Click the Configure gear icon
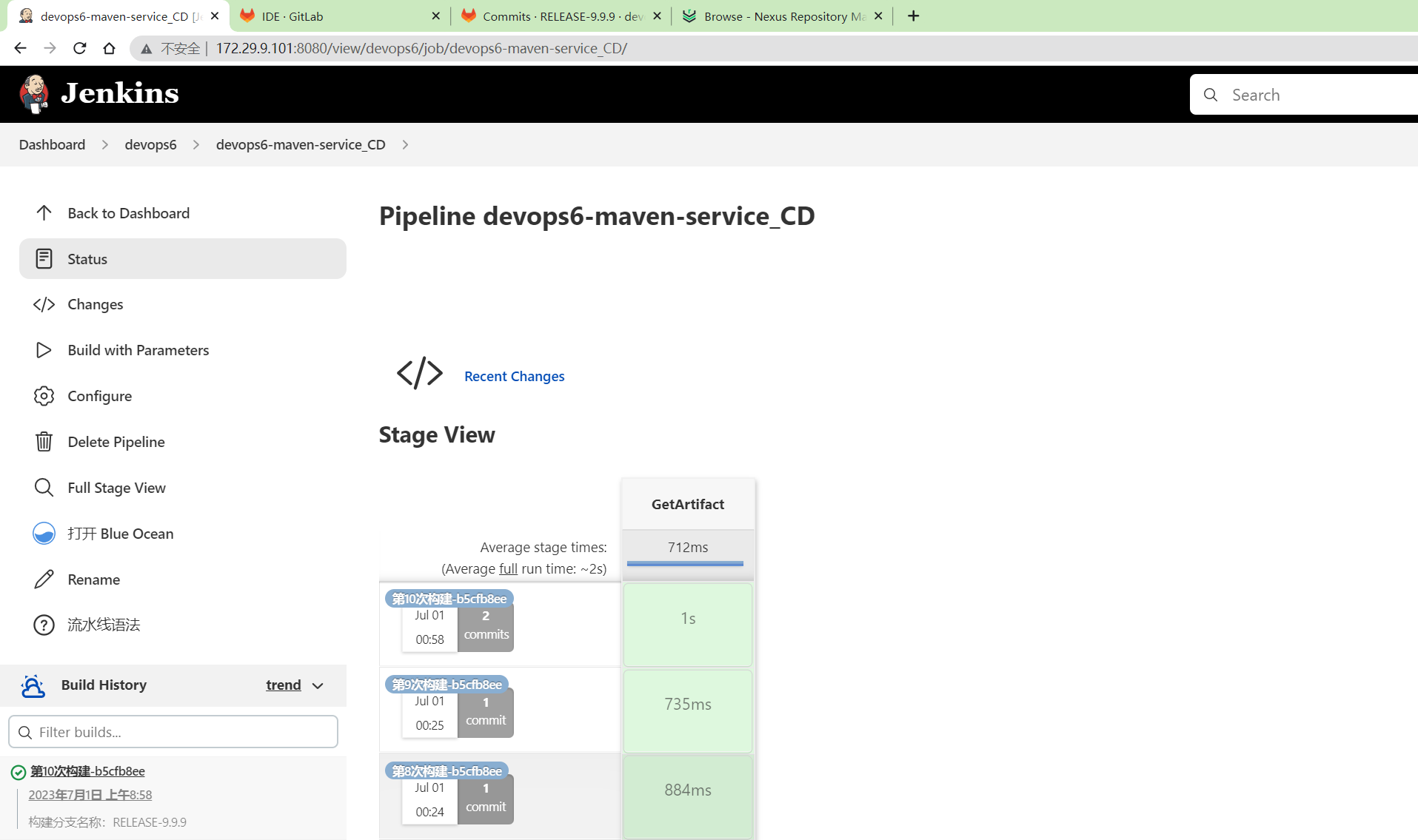The height and width of the screenshot is (840, 1418). 44,396
